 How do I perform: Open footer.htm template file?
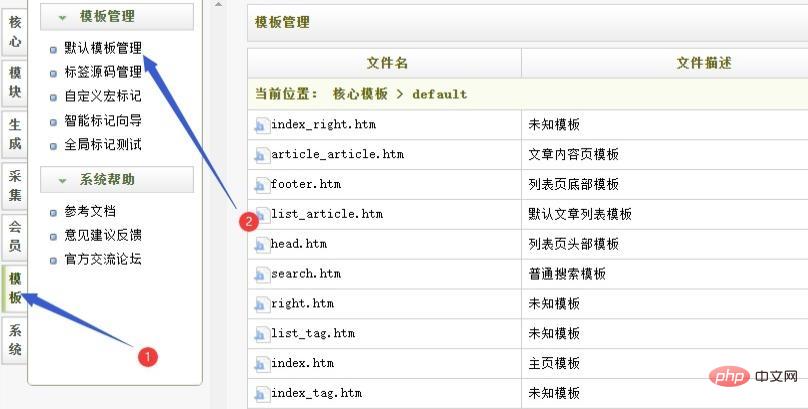pos(306,184)
